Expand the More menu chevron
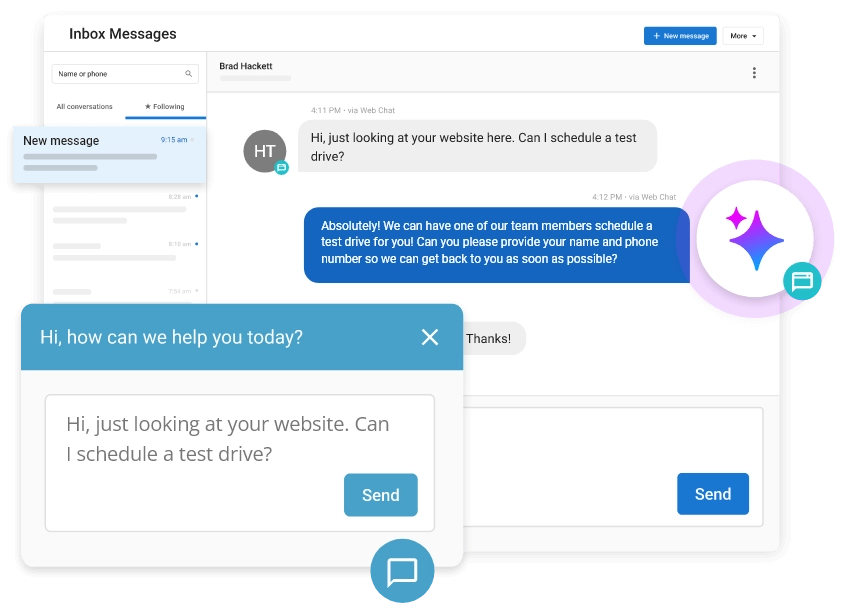The width and height of the screenshot is (848, 603). pyautogui.click(x=753, y=35)
